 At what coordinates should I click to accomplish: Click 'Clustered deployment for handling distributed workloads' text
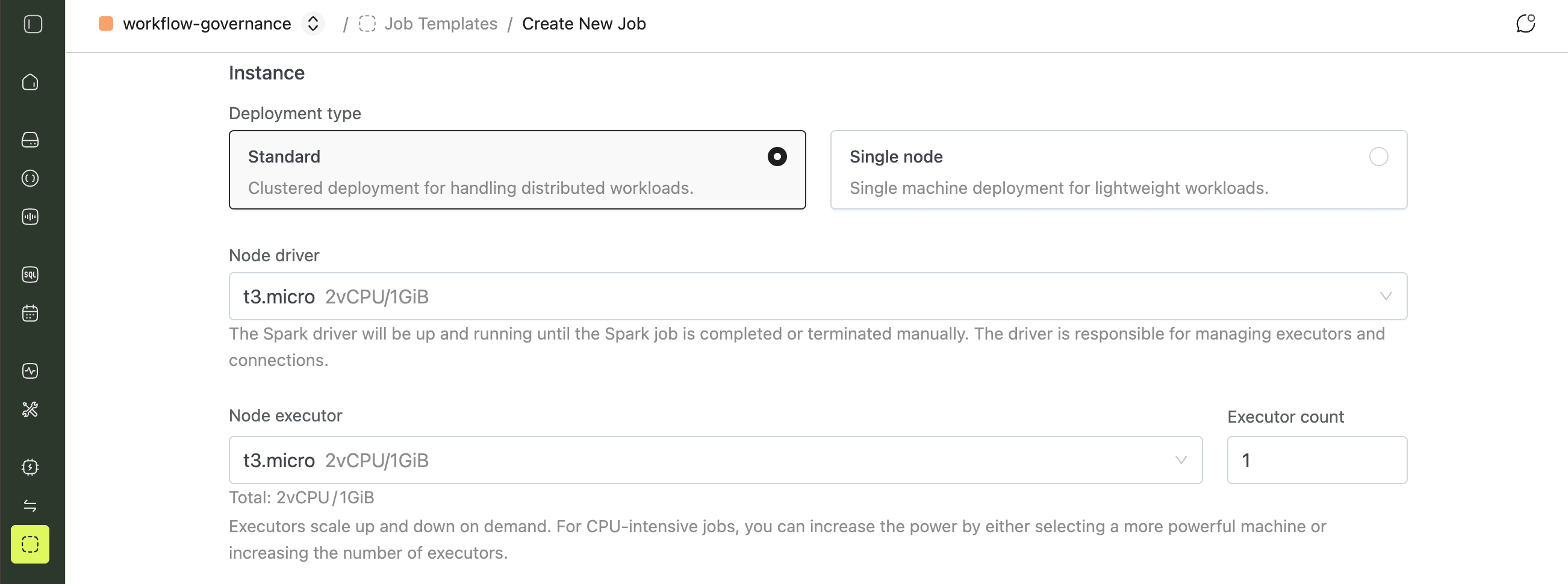[470, 188]
